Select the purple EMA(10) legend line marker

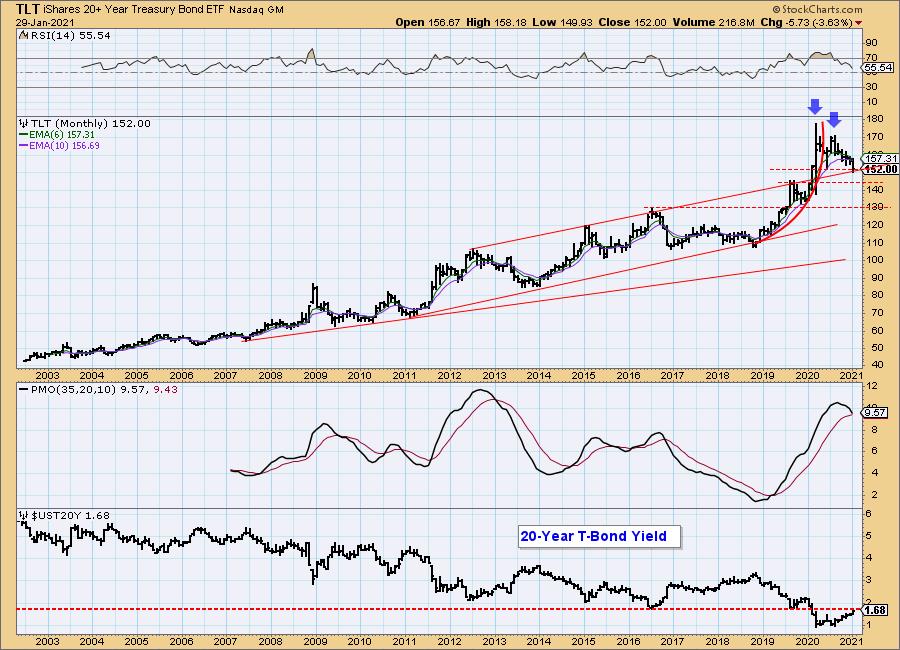coord(24,146)
